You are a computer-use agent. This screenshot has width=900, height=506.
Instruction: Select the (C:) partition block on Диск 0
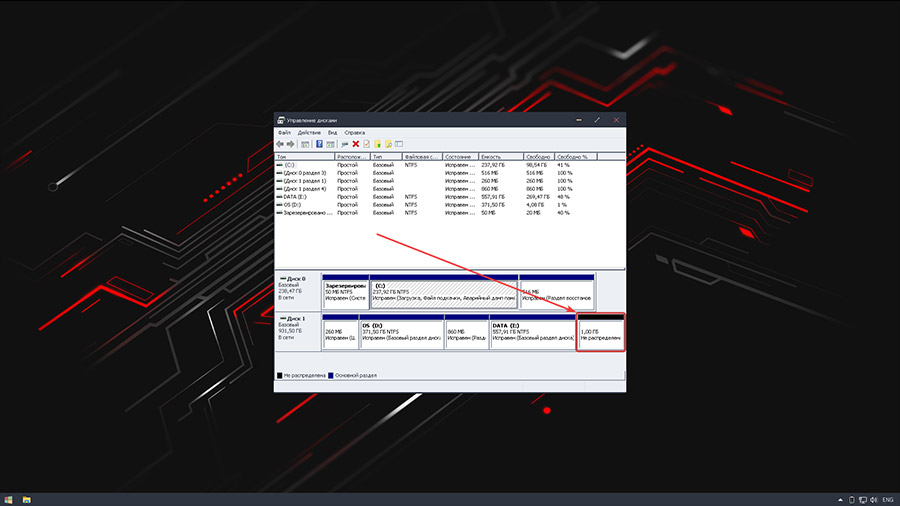pyautogui.click(x=443, y=292)
